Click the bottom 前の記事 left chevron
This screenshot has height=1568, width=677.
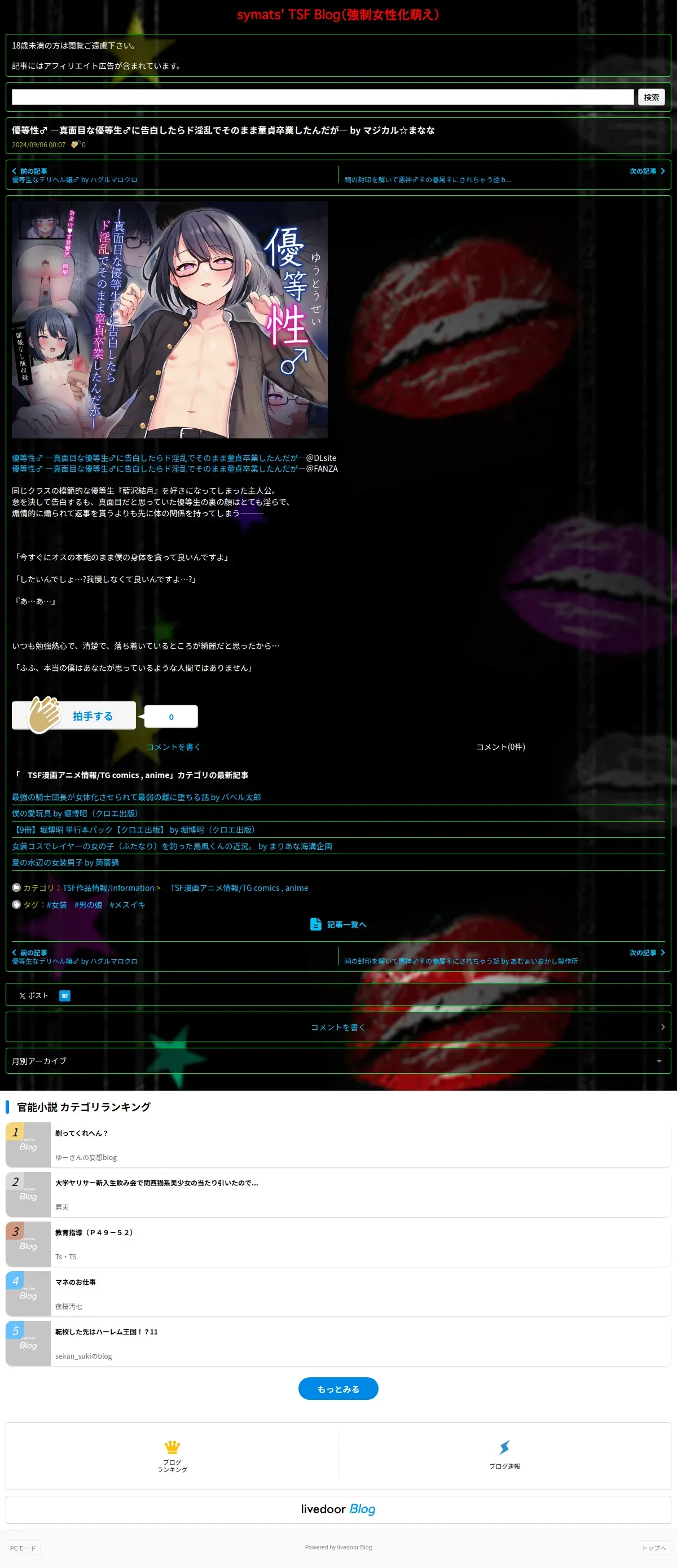point(14,952)
